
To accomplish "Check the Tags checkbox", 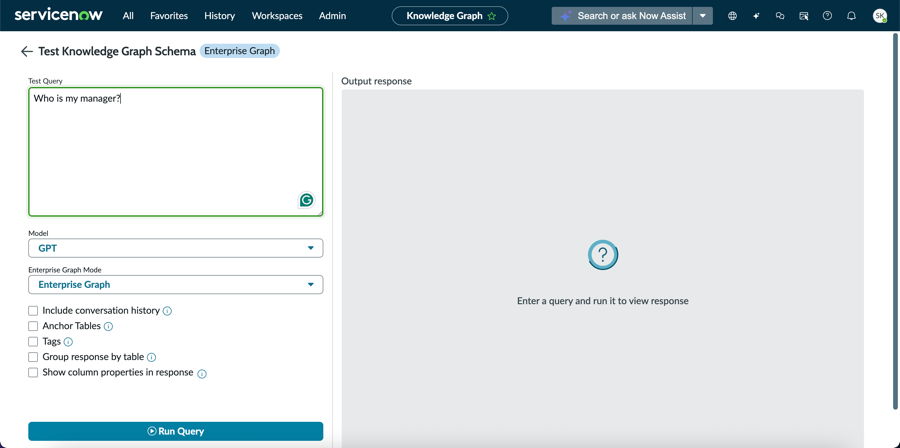I will (33, 342).
